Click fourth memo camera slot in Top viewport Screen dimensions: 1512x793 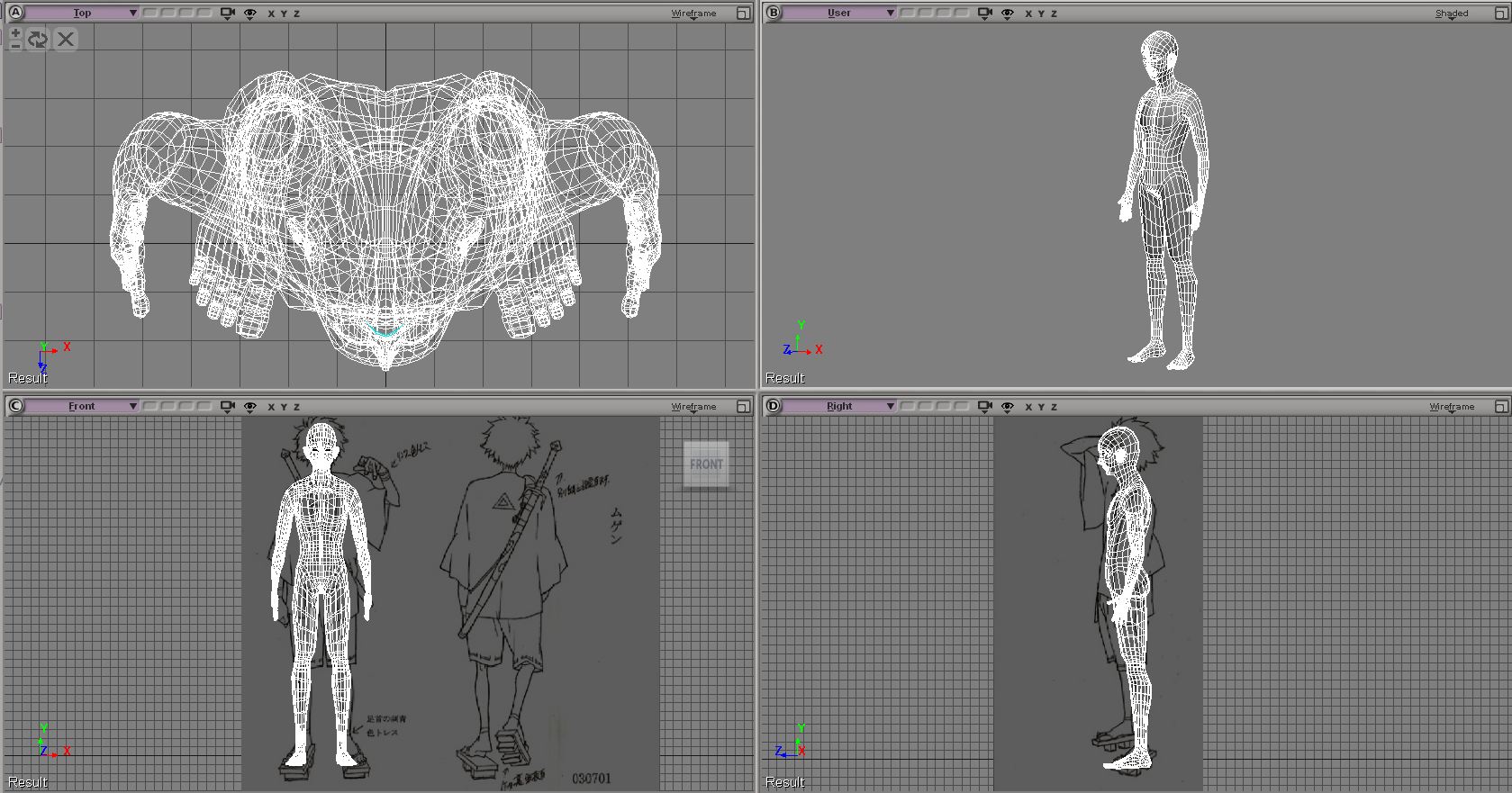coord(204,13)
